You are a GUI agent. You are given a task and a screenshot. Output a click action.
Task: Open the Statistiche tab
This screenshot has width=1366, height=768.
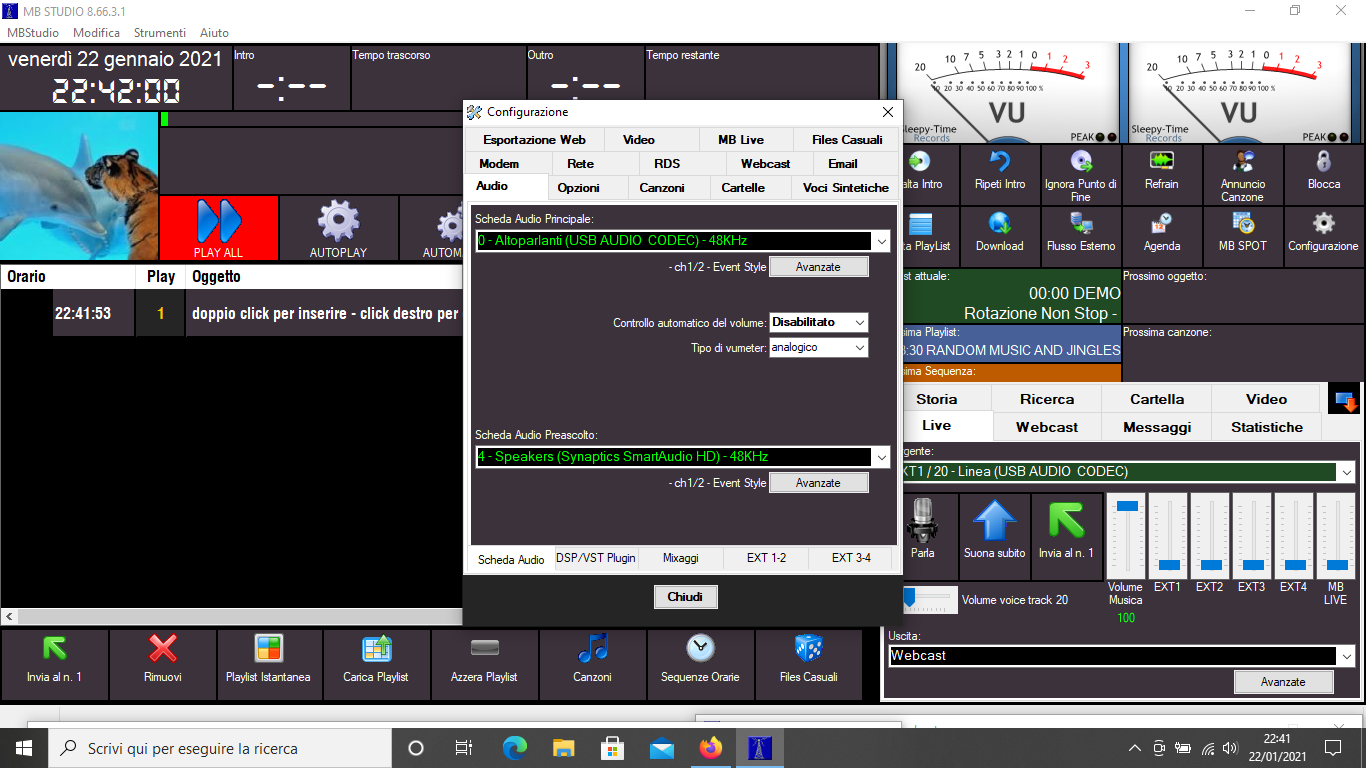[1267, 427]
